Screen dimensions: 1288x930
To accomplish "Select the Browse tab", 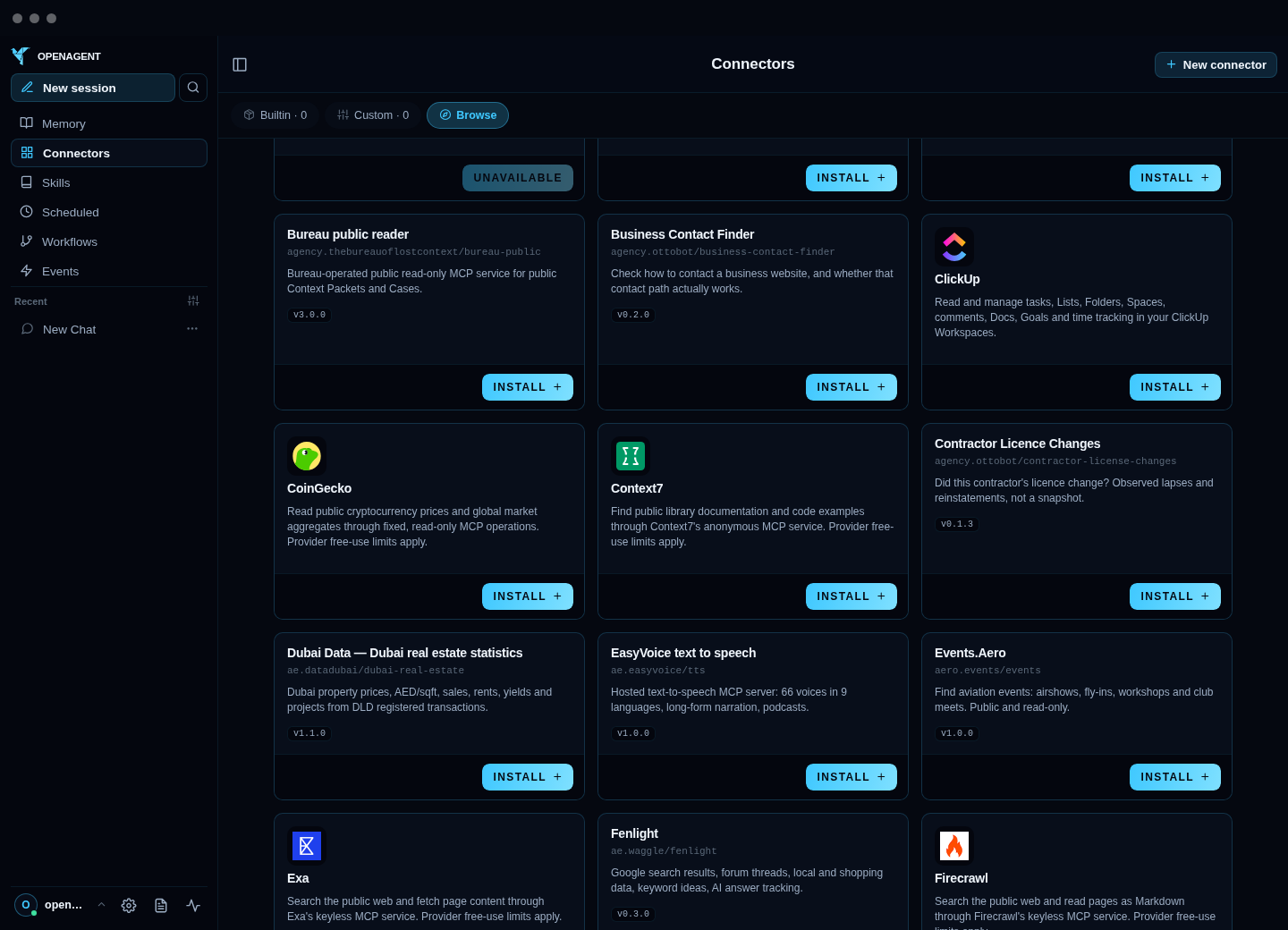I will point(468,115).
